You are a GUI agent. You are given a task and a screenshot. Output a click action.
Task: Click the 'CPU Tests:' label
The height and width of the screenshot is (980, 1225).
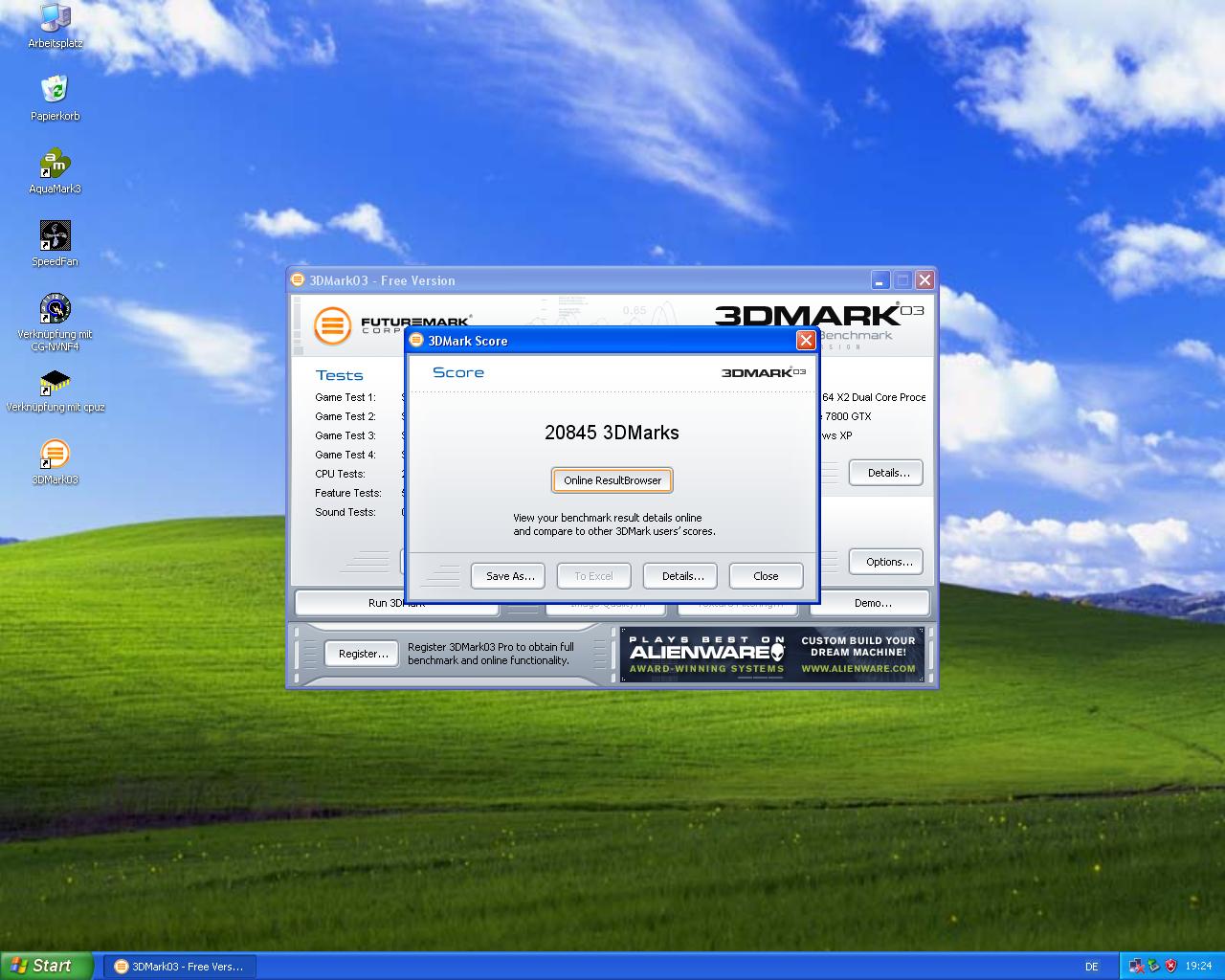[340, 474]
